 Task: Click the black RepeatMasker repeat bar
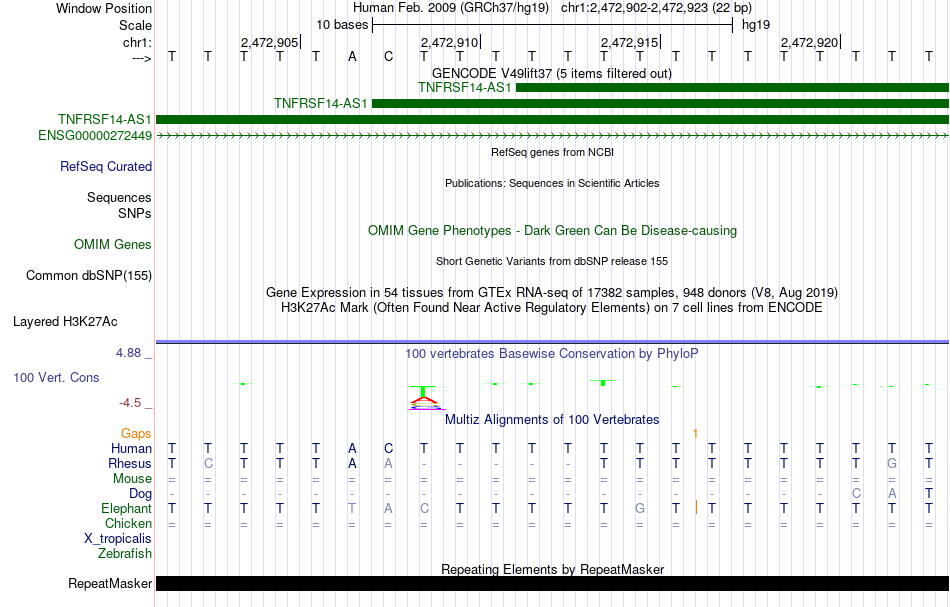click(553, 583)
